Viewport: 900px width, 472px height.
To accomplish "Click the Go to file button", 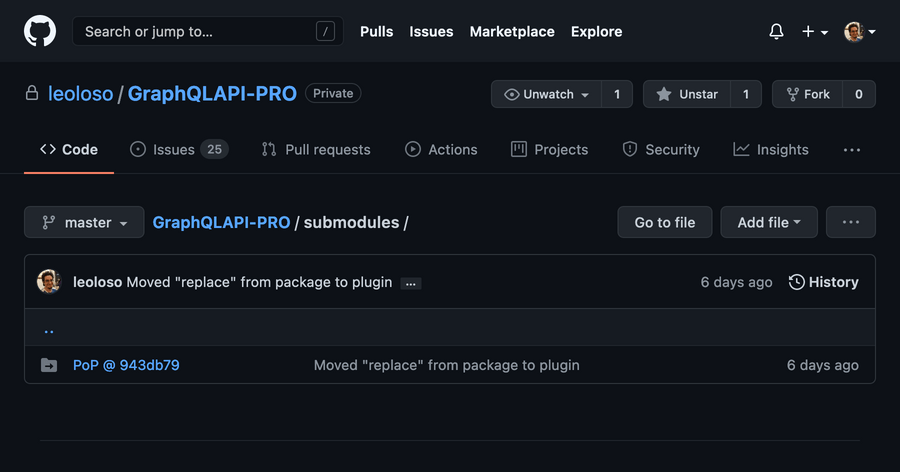I will click(665, 222).
